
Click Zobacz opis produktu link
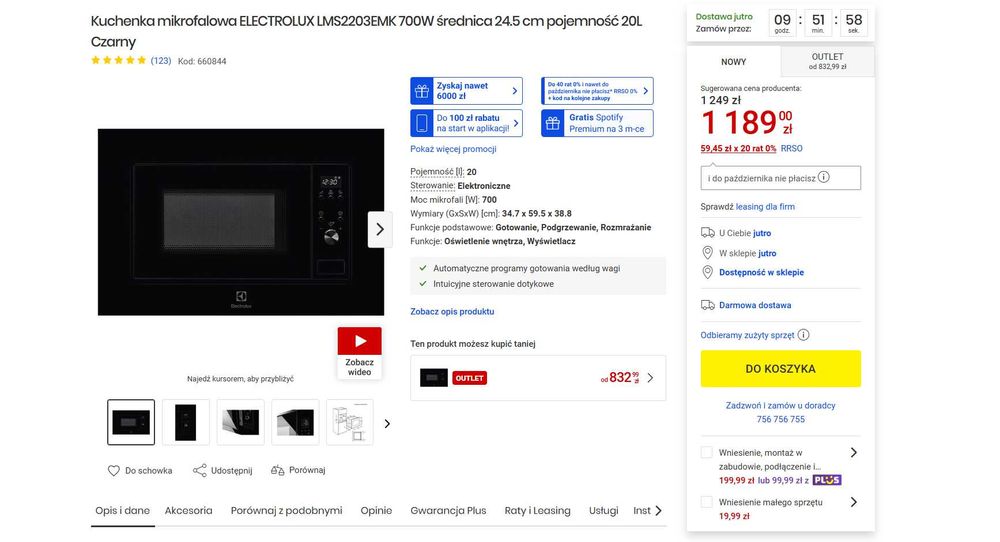tap(452, 311)
